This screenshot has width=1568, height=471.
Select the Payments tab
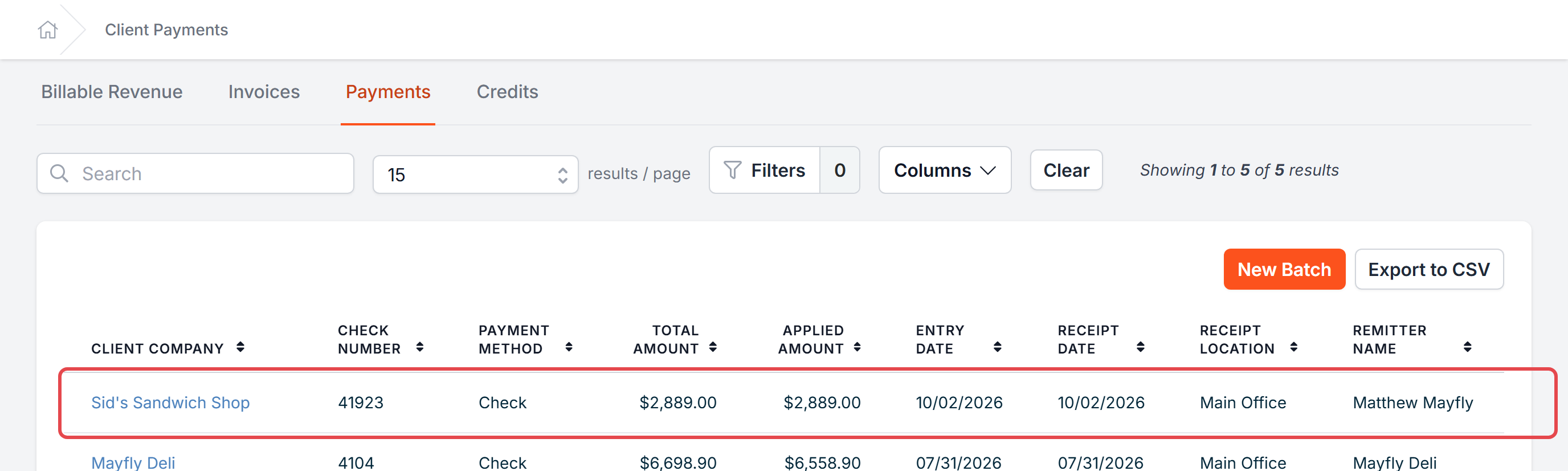[x=389, y=92]
